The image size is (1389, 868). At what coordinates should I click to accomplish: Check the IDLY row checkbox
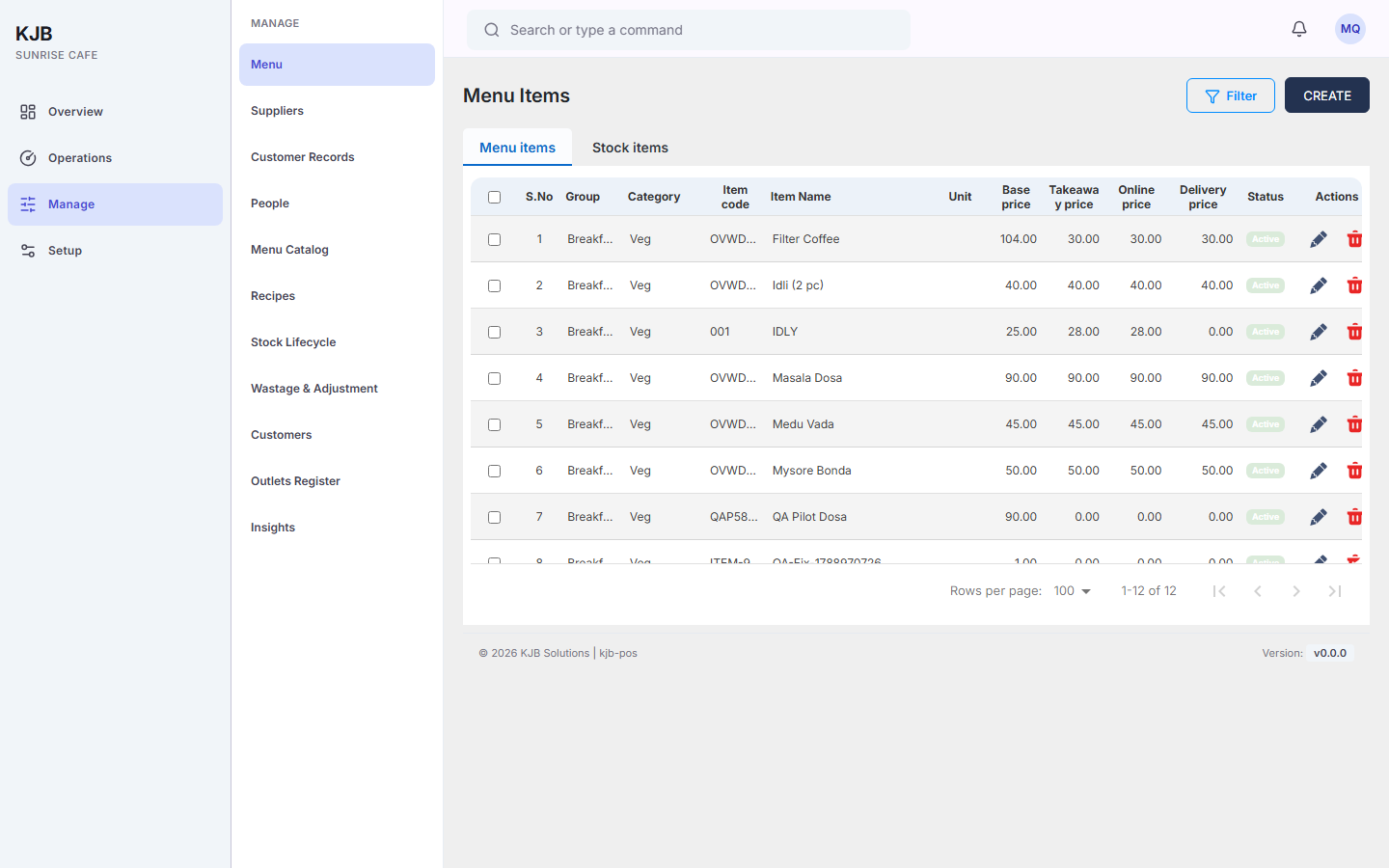tap(494, 332)
